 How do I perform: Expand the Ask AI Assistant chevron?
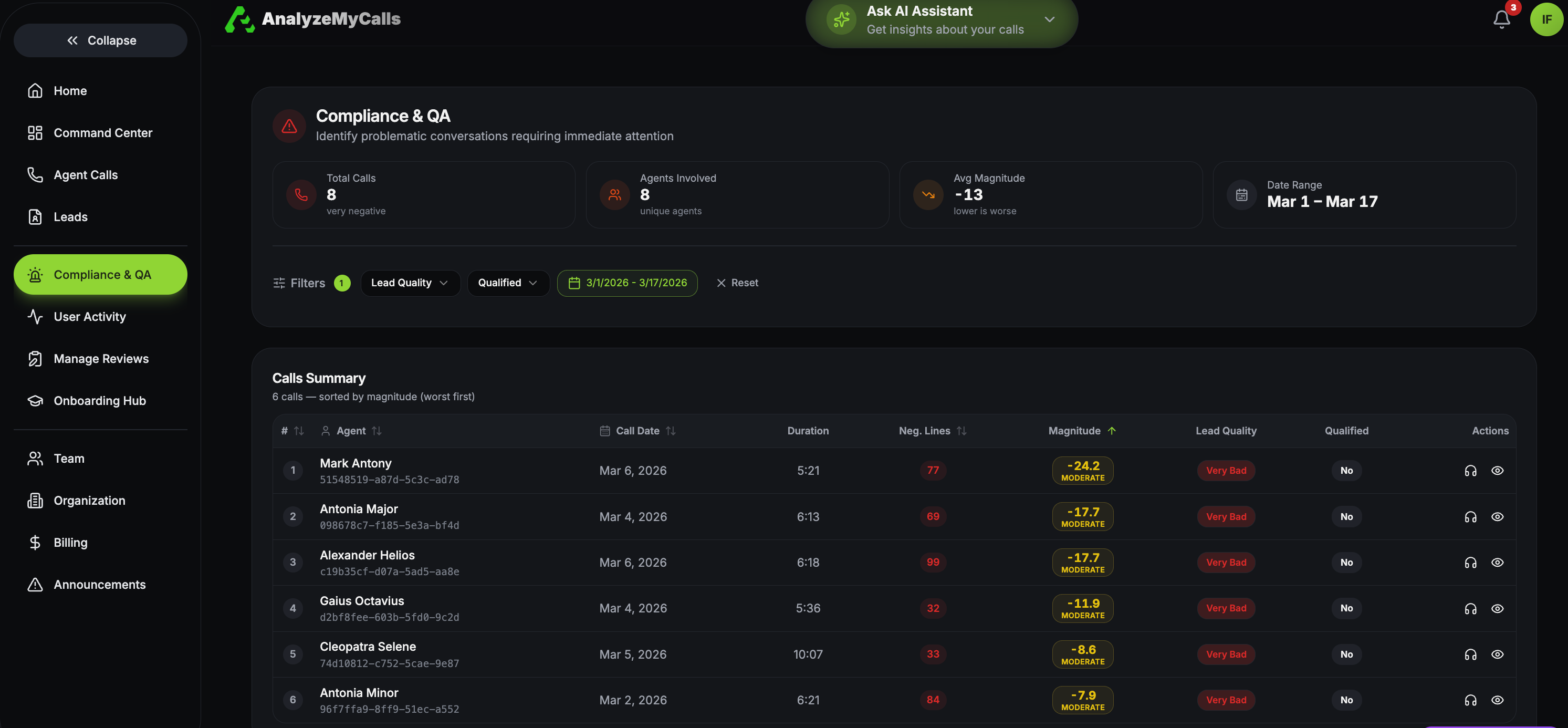click(x=1049, y=19)
